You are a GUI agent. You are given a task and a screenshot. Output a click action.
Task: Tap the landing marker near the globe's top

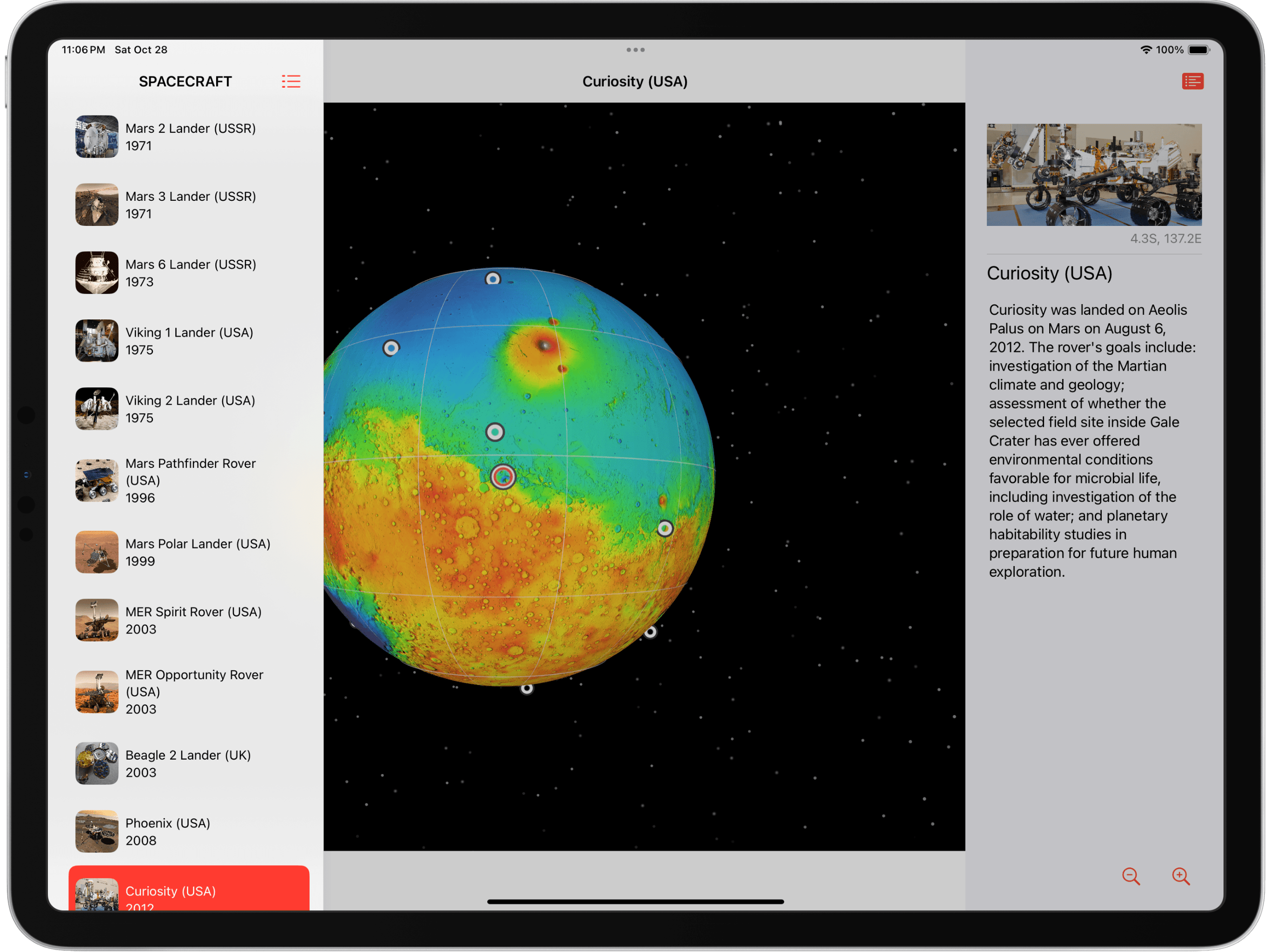coord(493,279)
